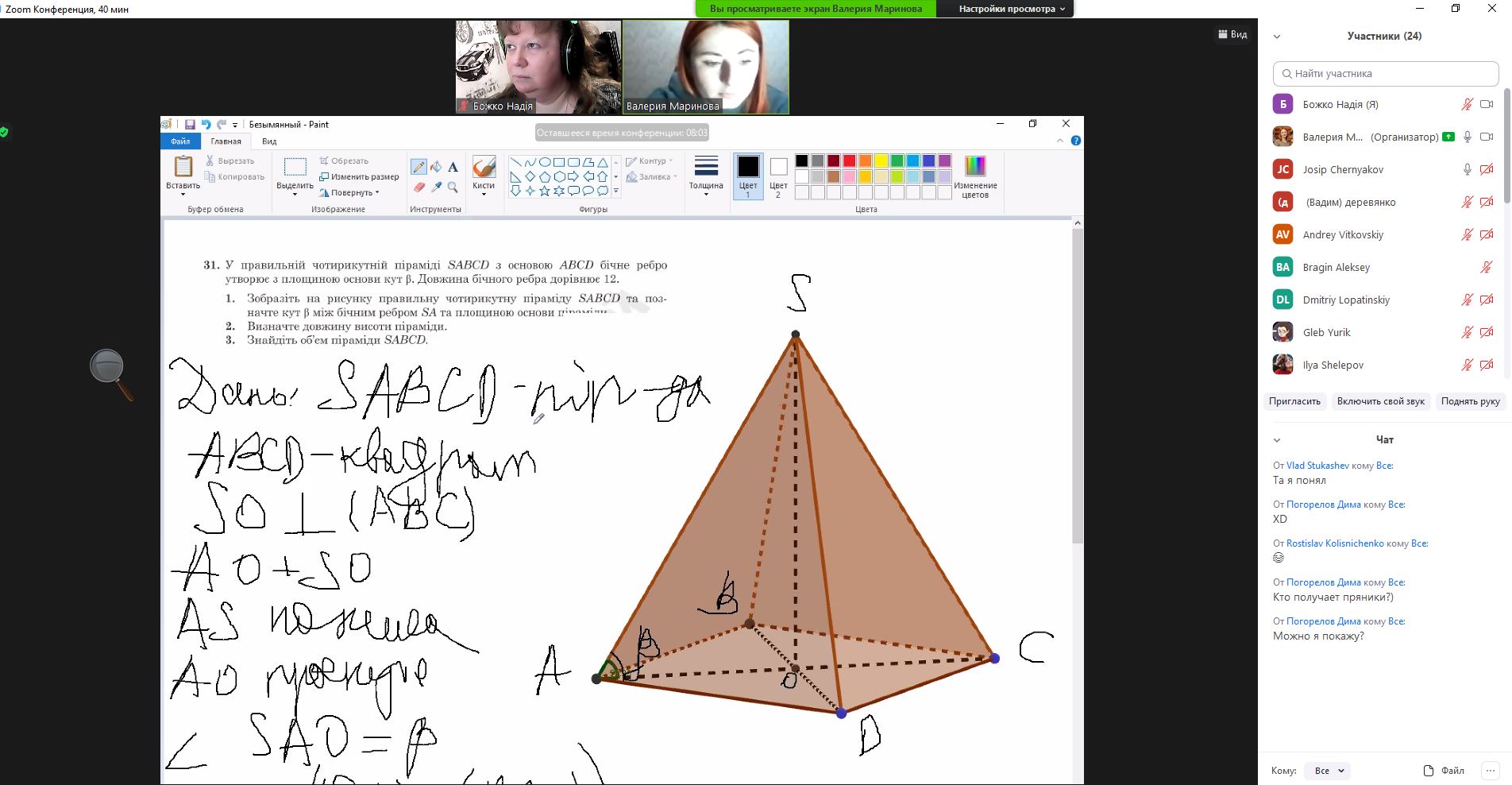Click the Paint Magnifier tool
The height and width of the screenshot is (785, 1512).
click(453, 188)
